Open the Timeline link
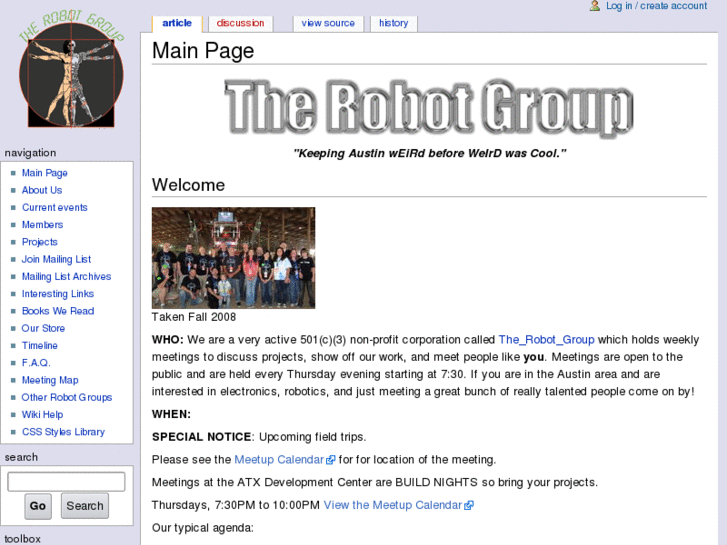 [x=39, y=346]
